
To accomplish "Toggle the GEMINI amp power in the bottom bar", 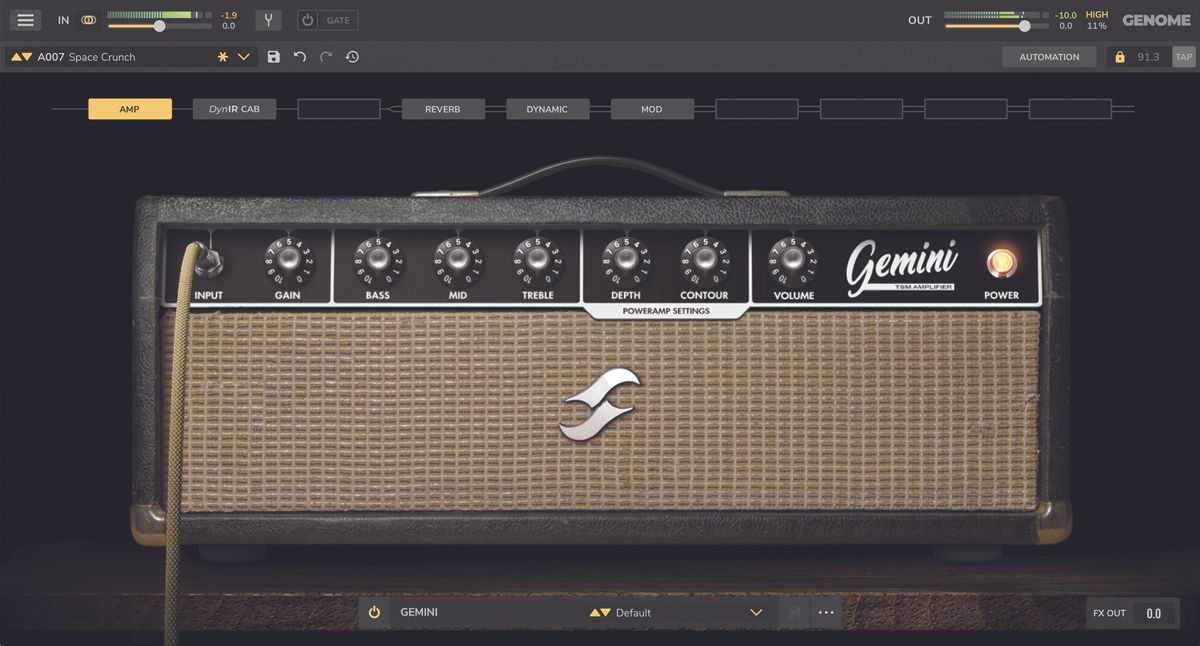I will (x=374, y=612).
